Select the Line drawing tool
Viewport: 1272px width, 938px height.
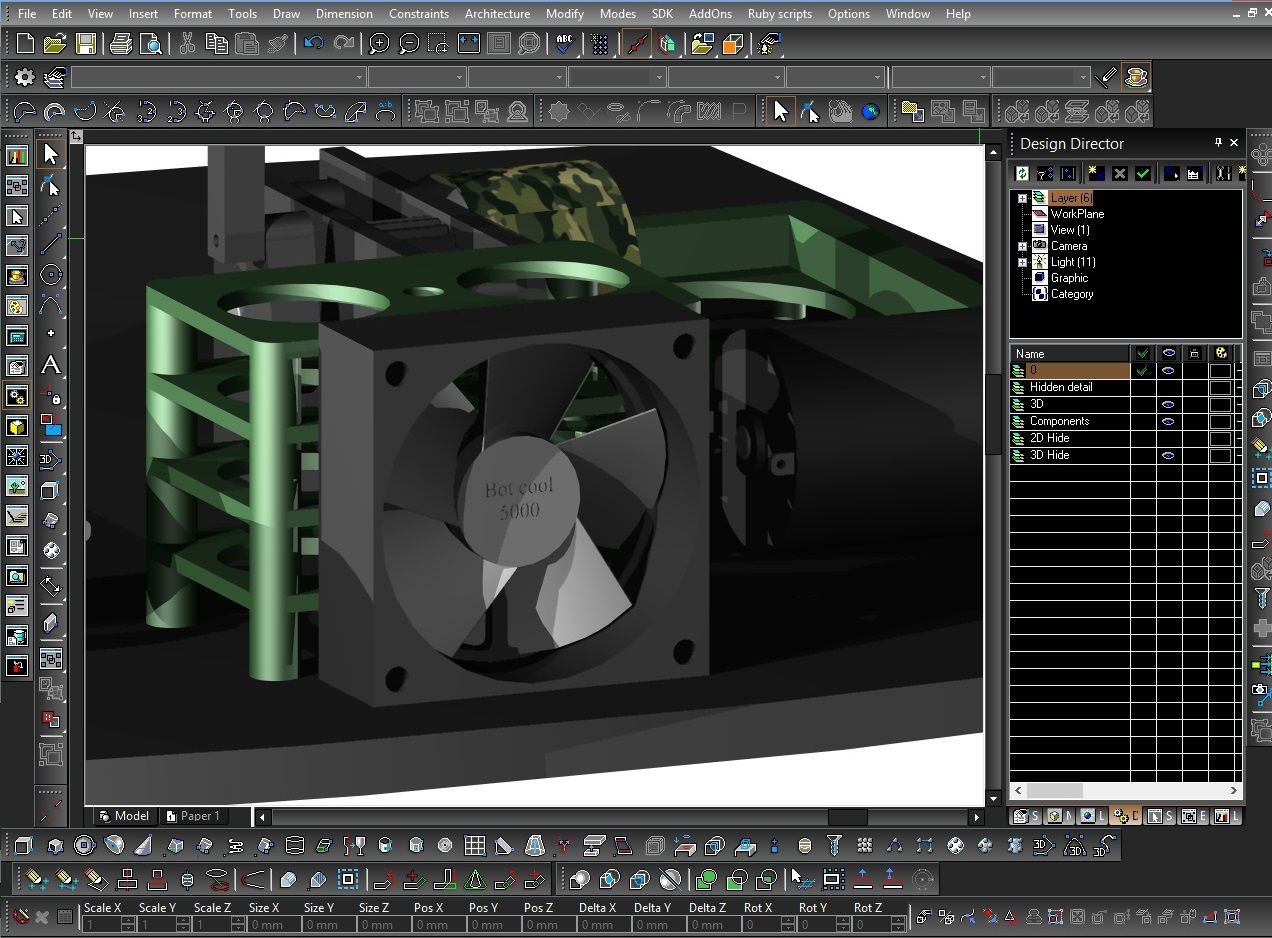(51, 244)
